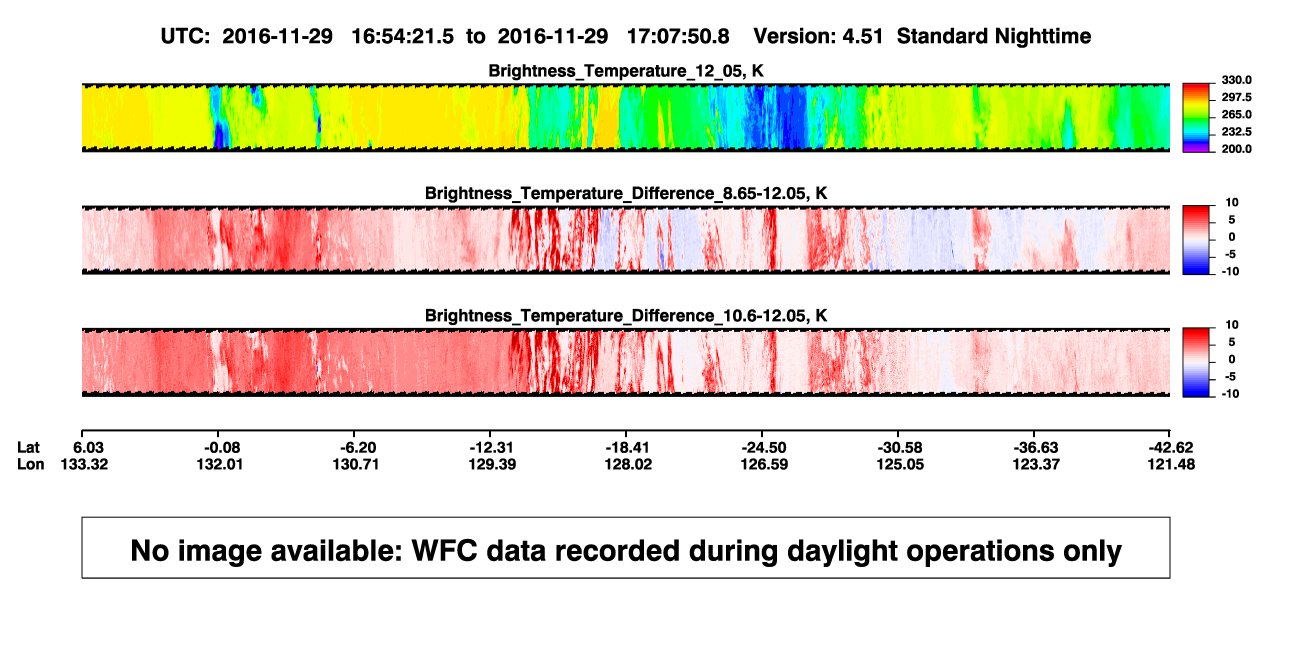Click the 8.65-12.05 red-blue color bar
Image resolution: width=1300 pixels, height=667 pixels.
[1195, 240]
